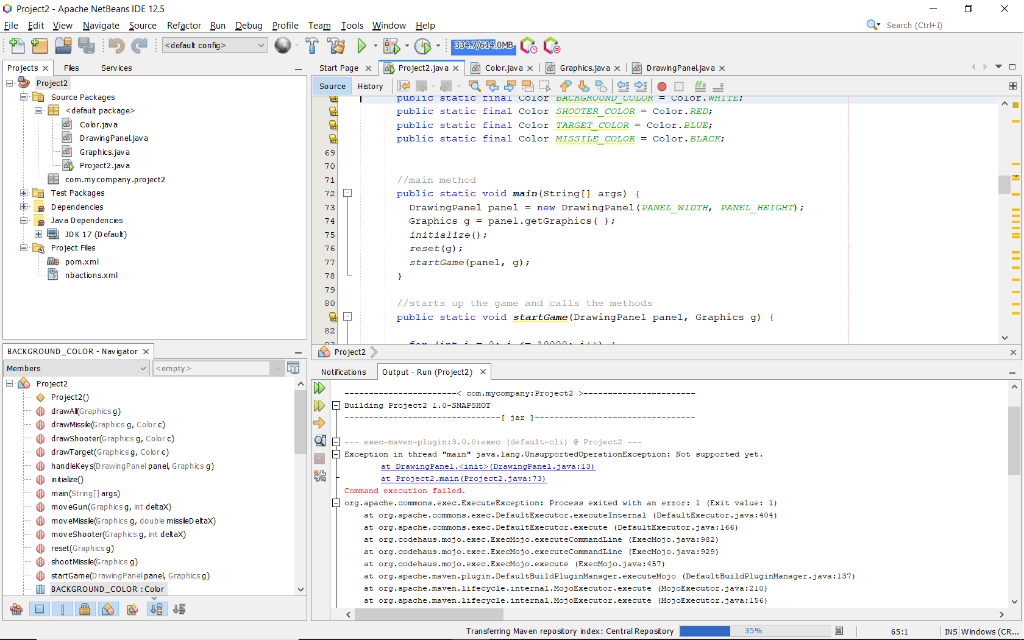Expand the Test Packages tree node

tap(24, 193)
